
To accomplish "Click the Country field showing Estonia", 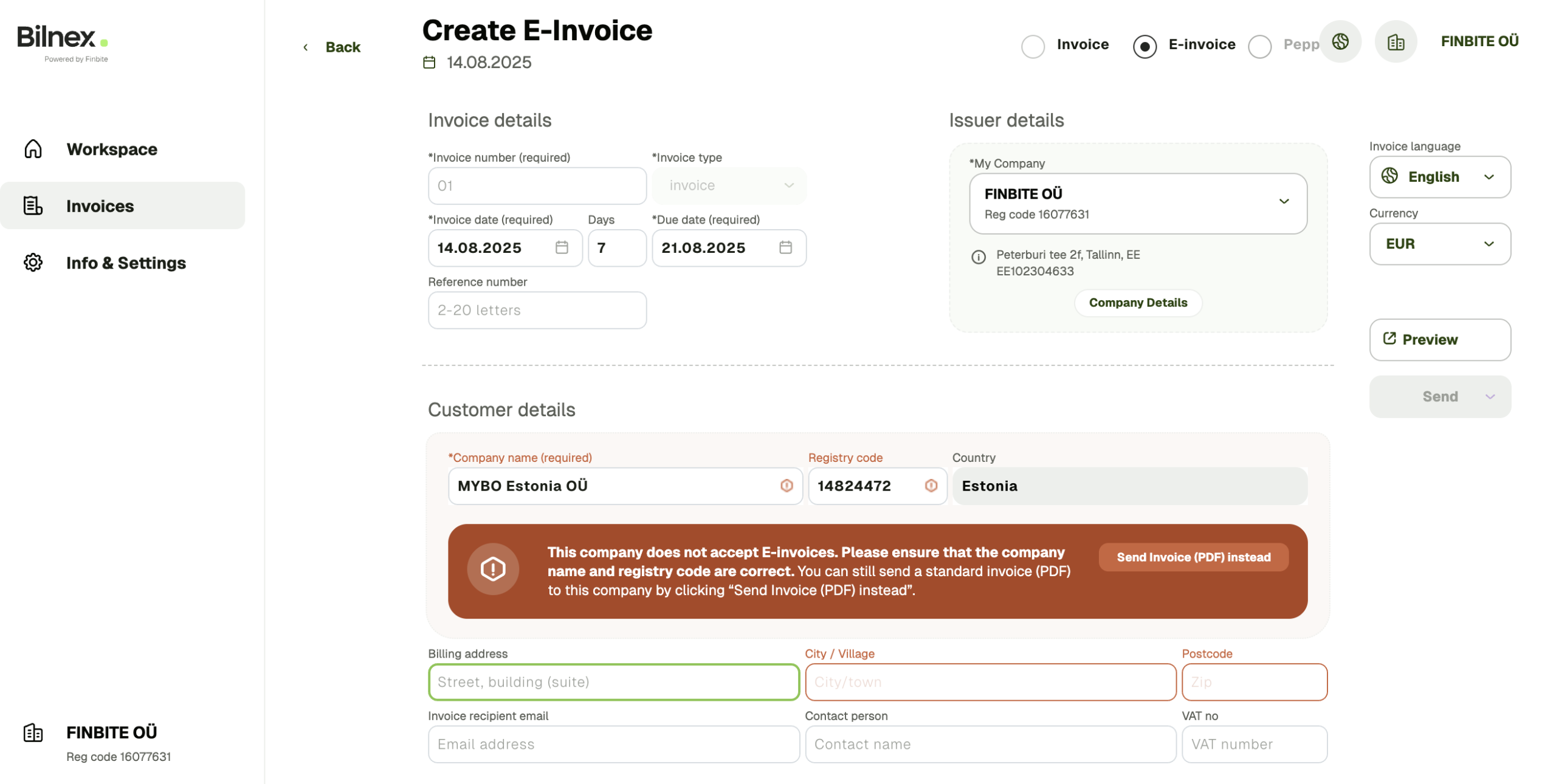I will (x=1131, y=487).
